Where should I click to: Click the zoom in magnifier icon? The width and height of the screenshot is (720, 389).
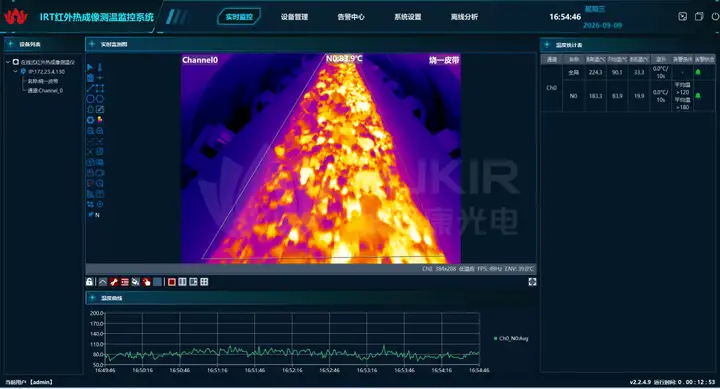coord(100,131)
